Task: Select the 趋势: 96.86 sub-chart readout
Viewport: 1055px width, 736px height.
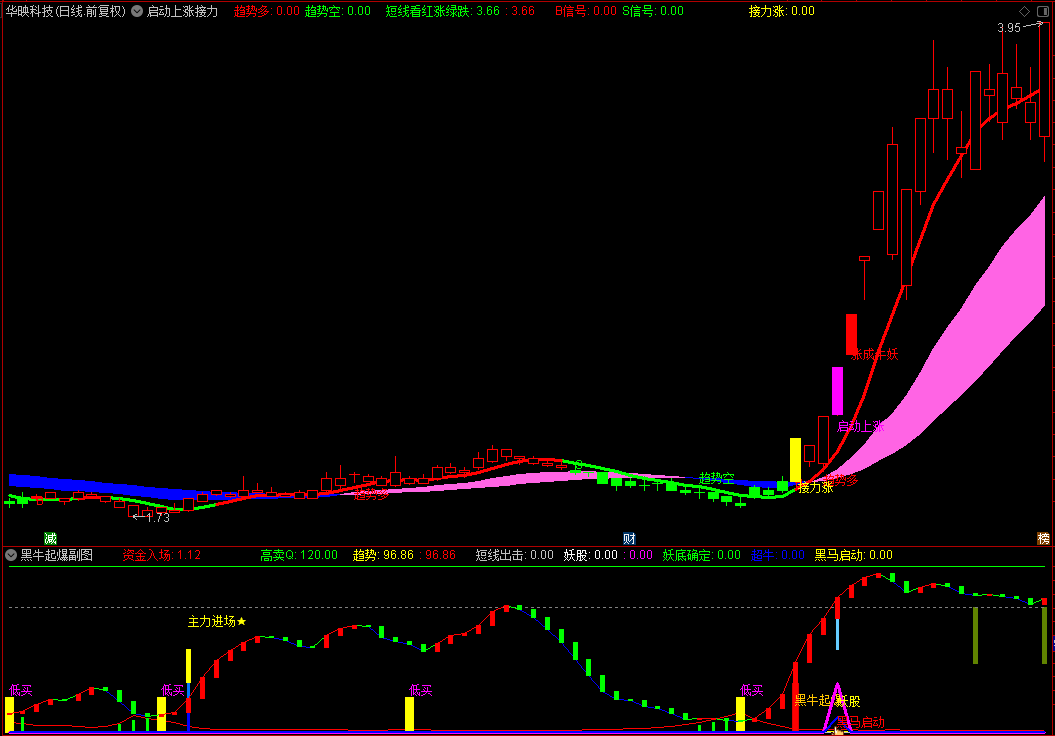Action: click(x=384, y=555)
